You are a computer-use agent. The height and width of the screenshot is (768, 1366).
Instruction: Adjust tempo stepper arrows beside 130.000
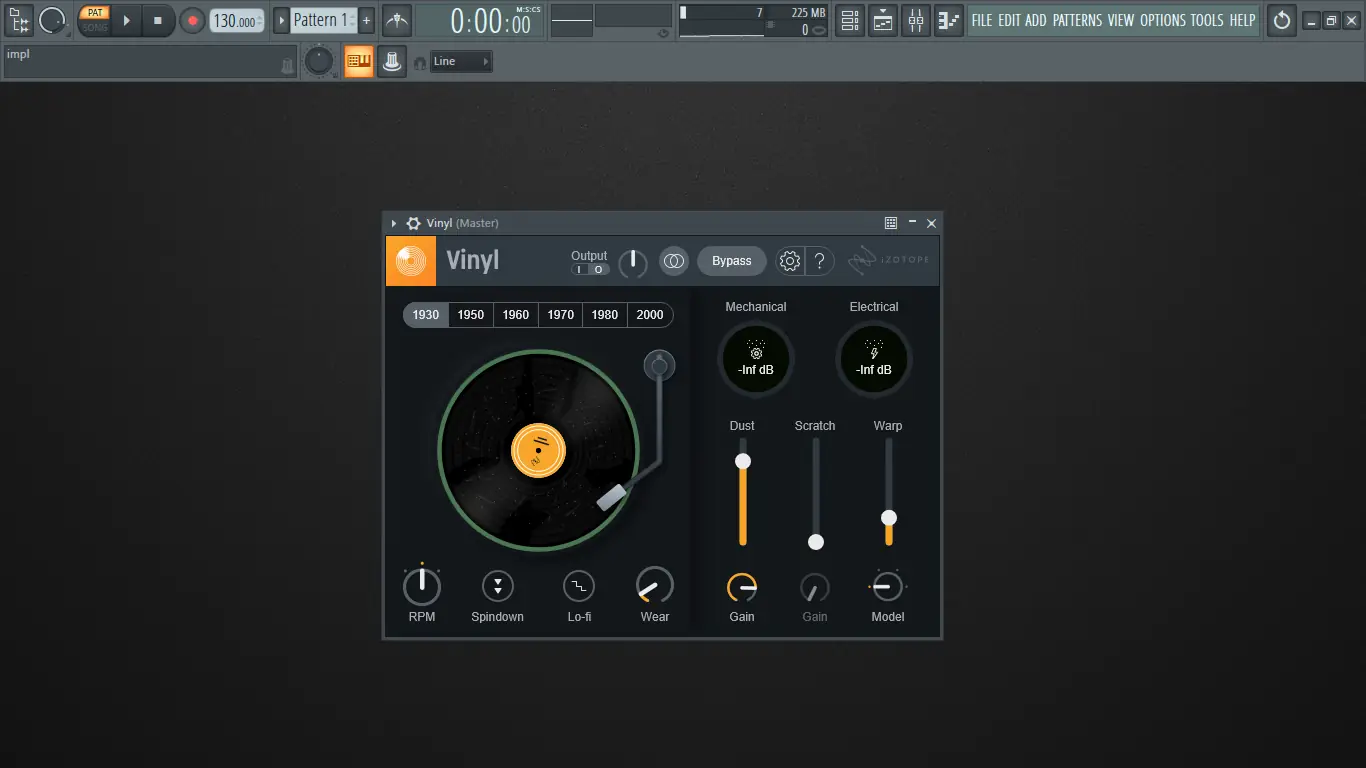(260, 21)
